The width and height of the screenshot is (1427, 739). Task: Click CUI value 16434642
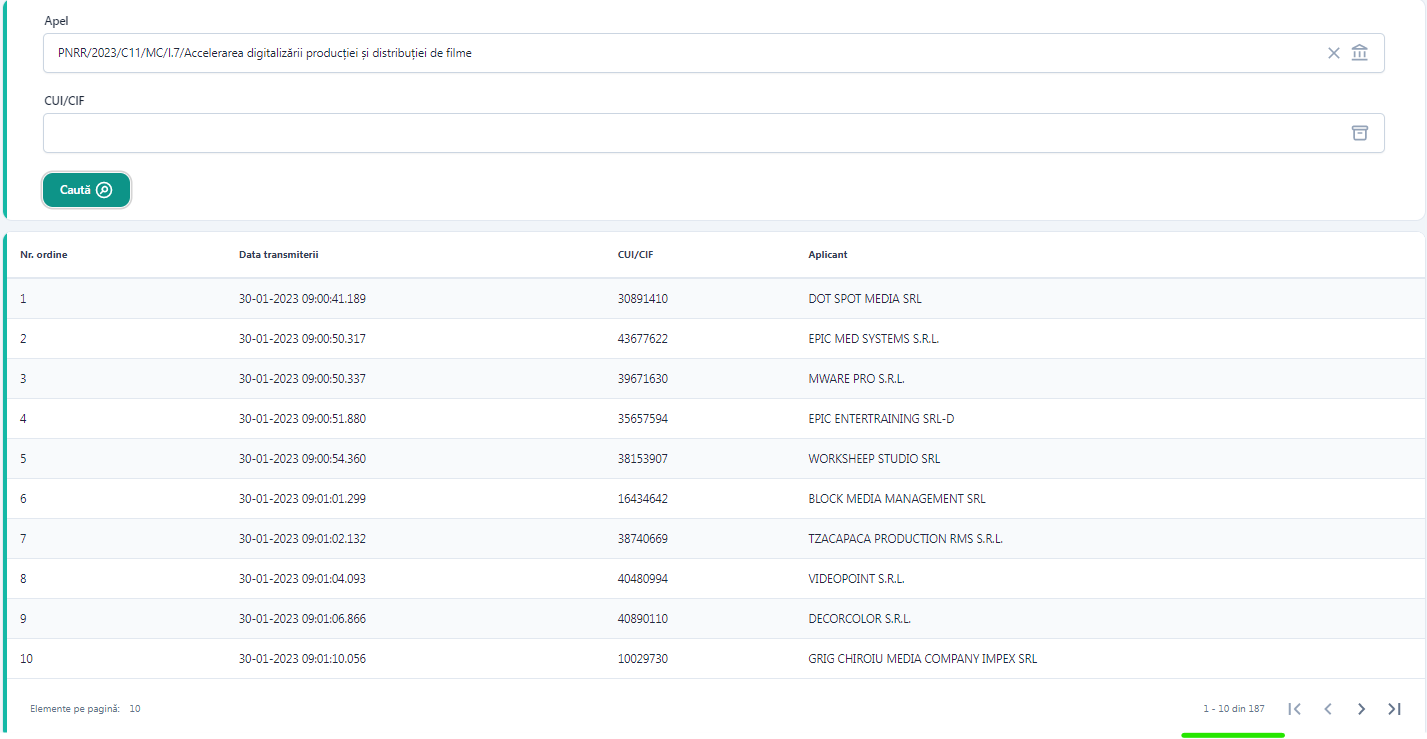(x=643, y=499)
